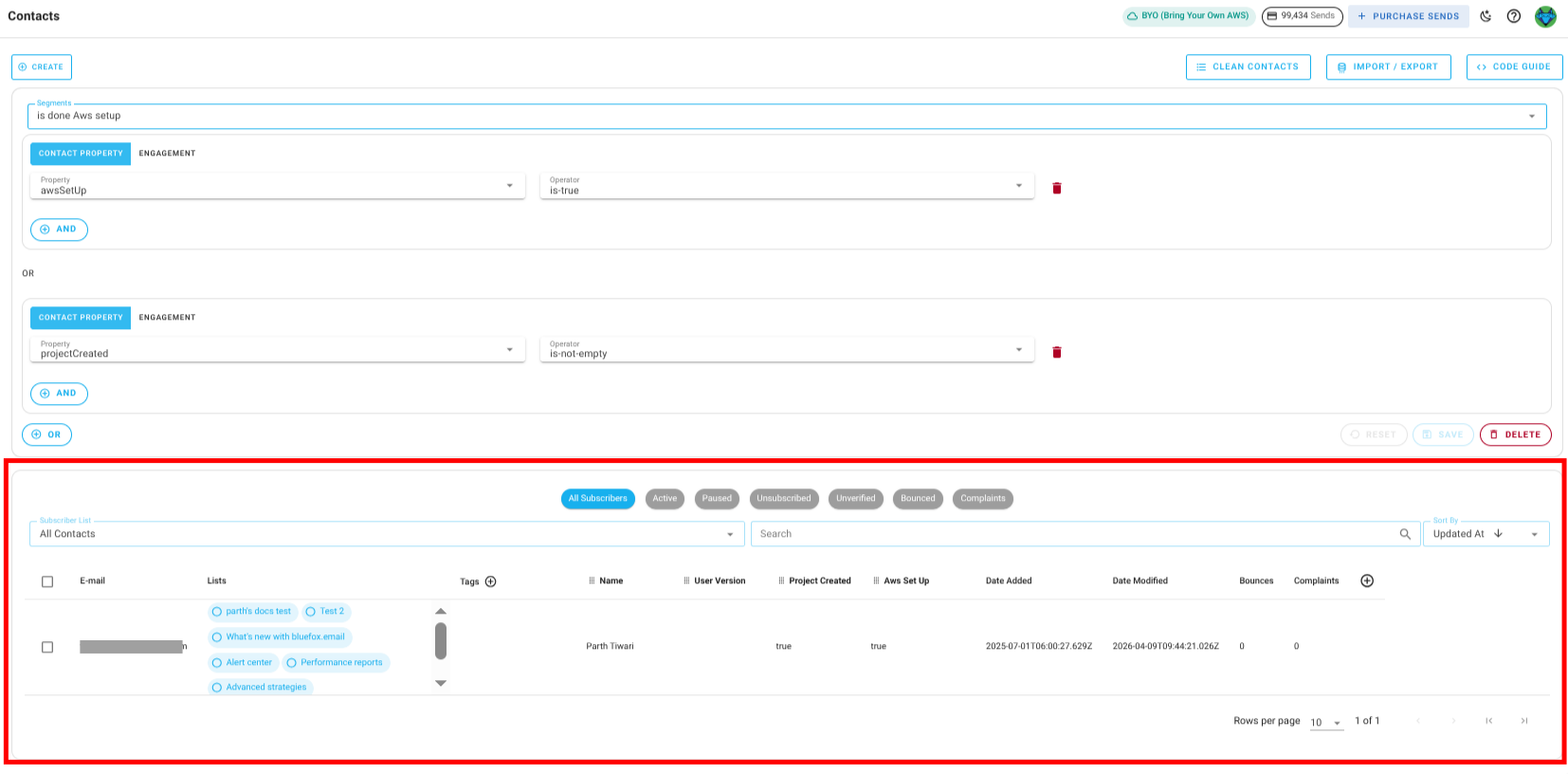Select second rule's Engagement tab
Image resolution: width=1568 pixels, height=774 pixels.
pyautogui.click(x=167, y=318)
